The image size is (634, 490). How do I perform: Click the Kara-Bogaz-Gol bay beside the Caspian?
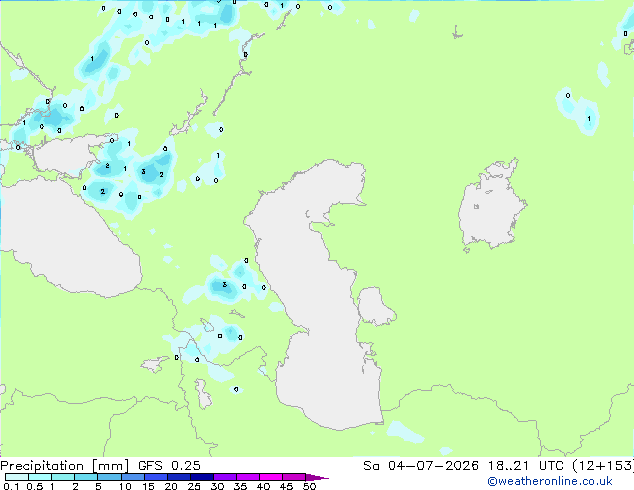coord(374,306)
